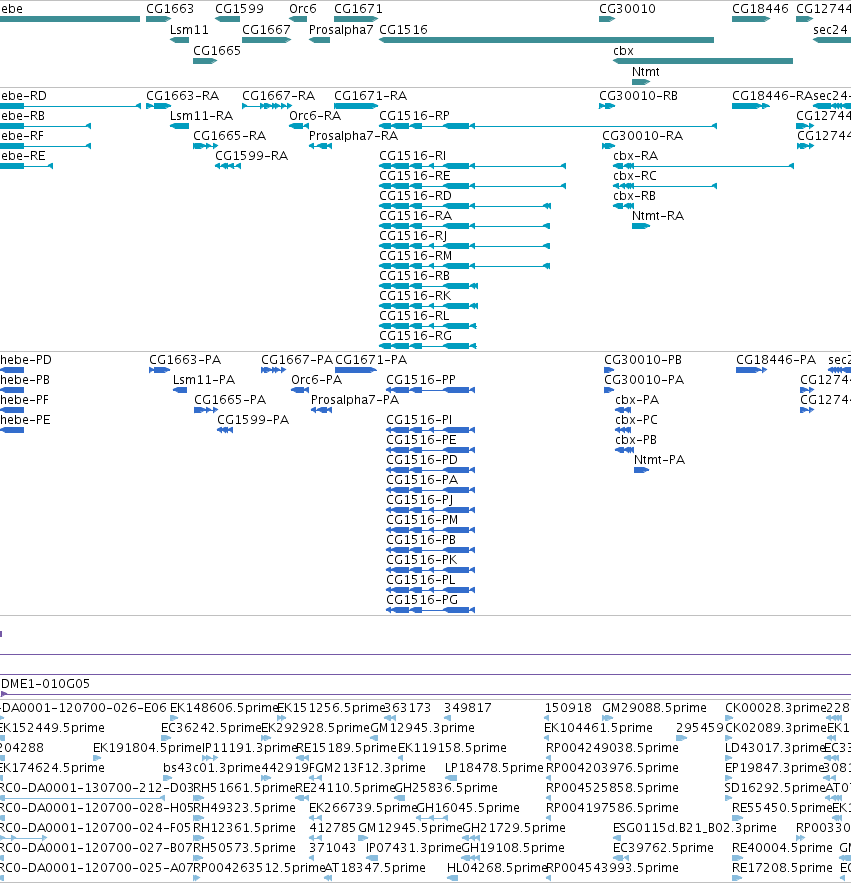Click the CG30010 gene label
The image size is (851, 883).
tap(627, 9)
